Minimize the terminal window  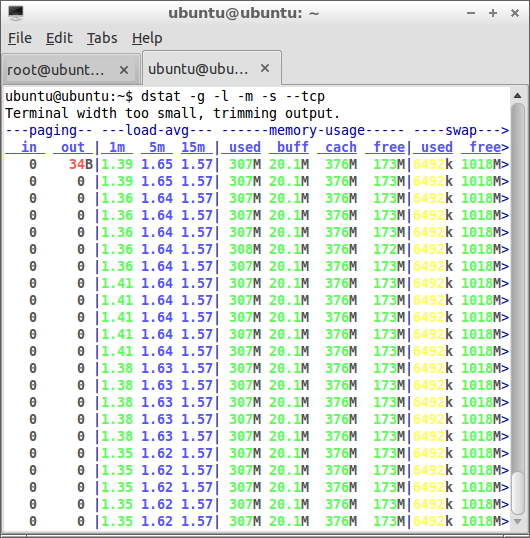pyautogui.click(x=471, y=13)
